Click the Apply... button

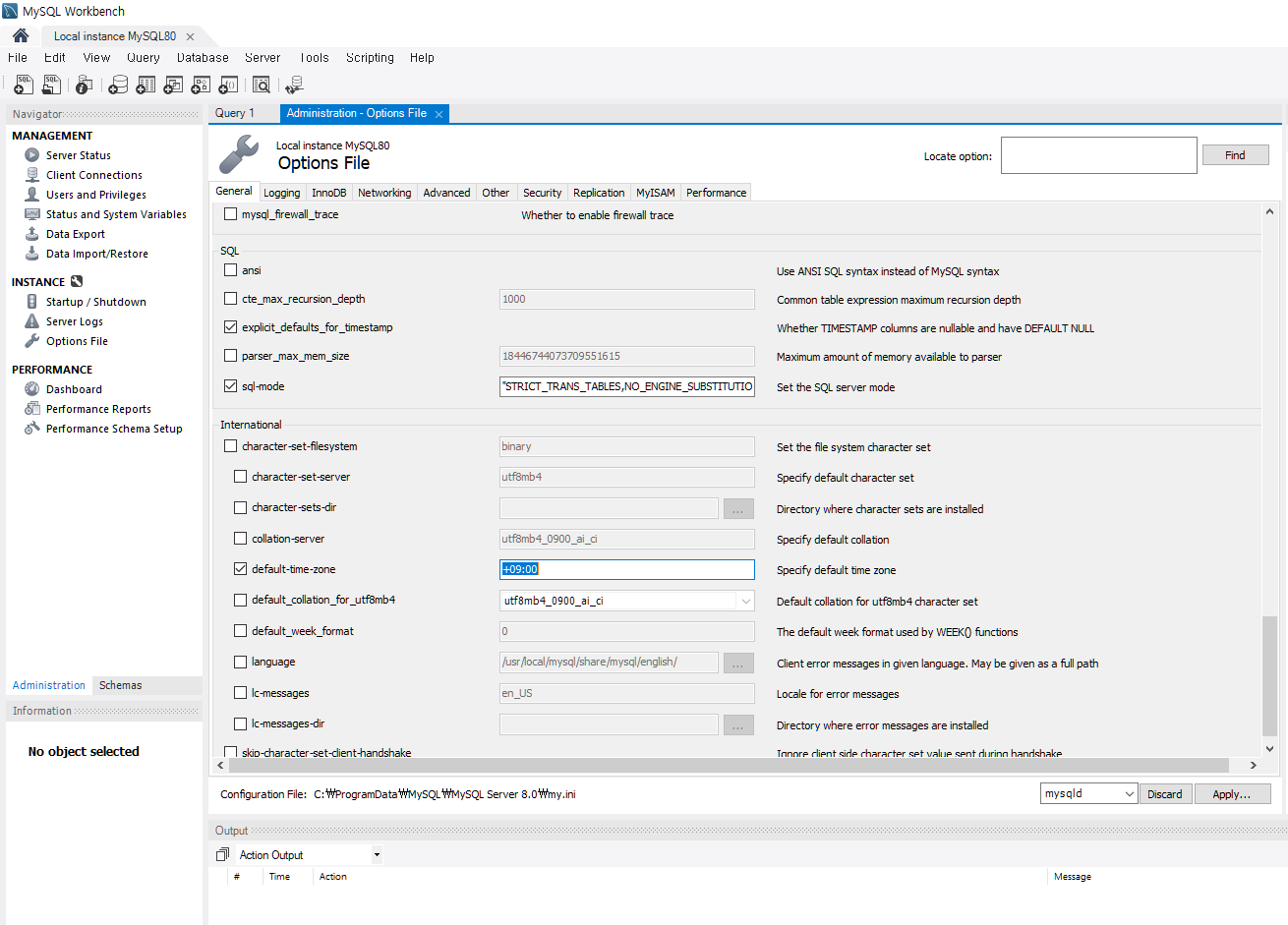(1232, 794)
